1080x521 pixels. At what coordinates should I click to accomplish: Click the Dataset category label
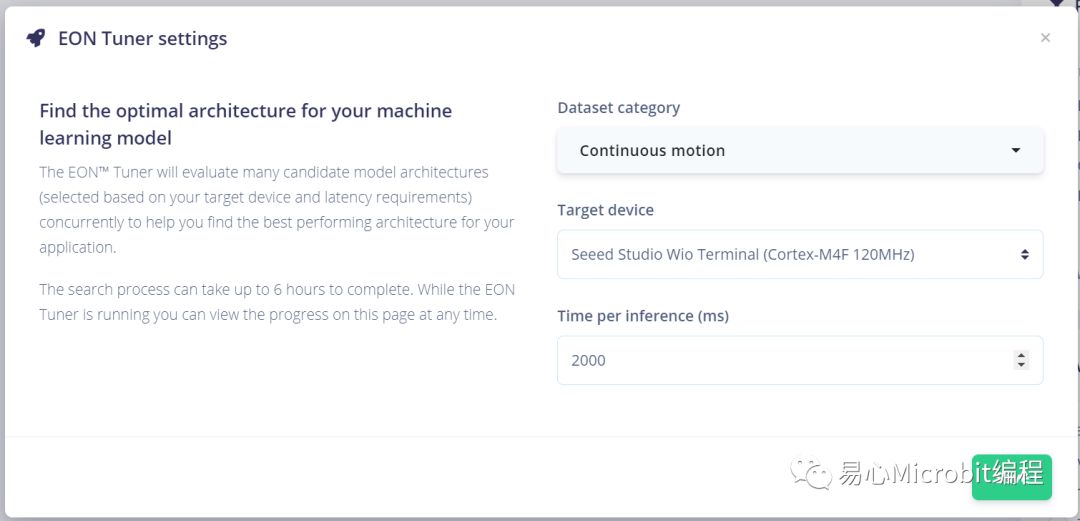pos(618,108)
